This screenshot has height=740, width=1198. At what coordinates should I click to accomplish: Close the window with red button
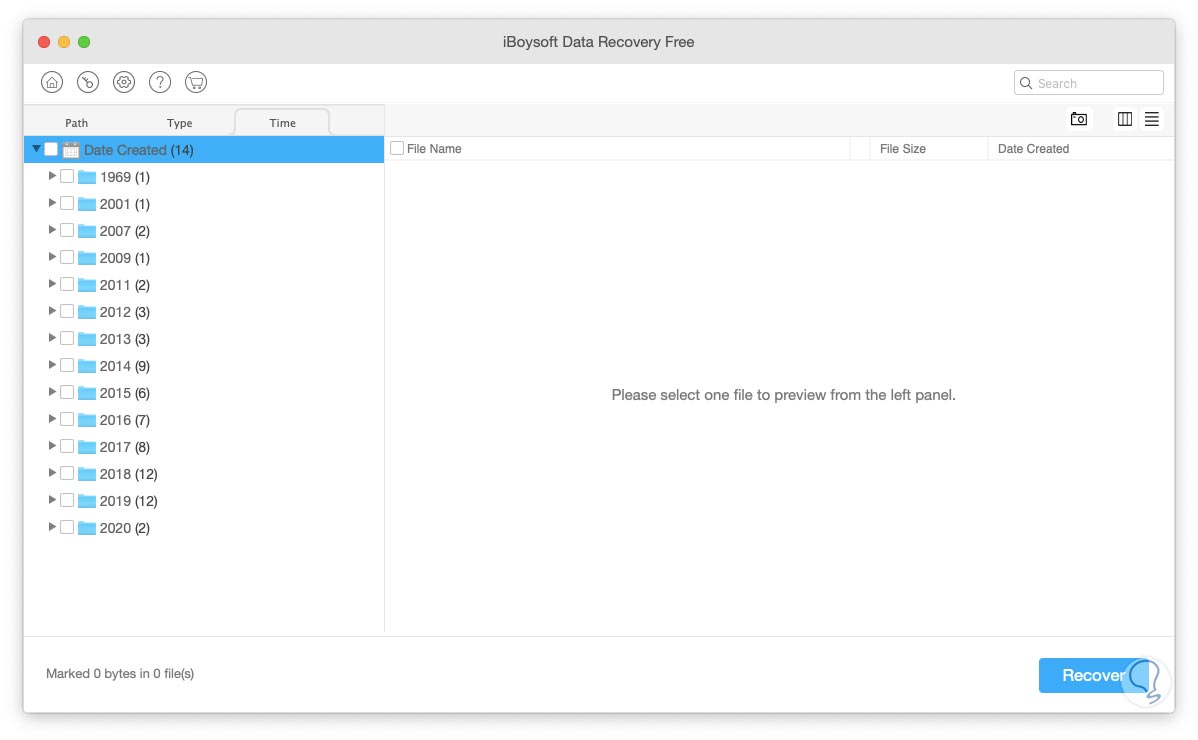click(44, 42)
